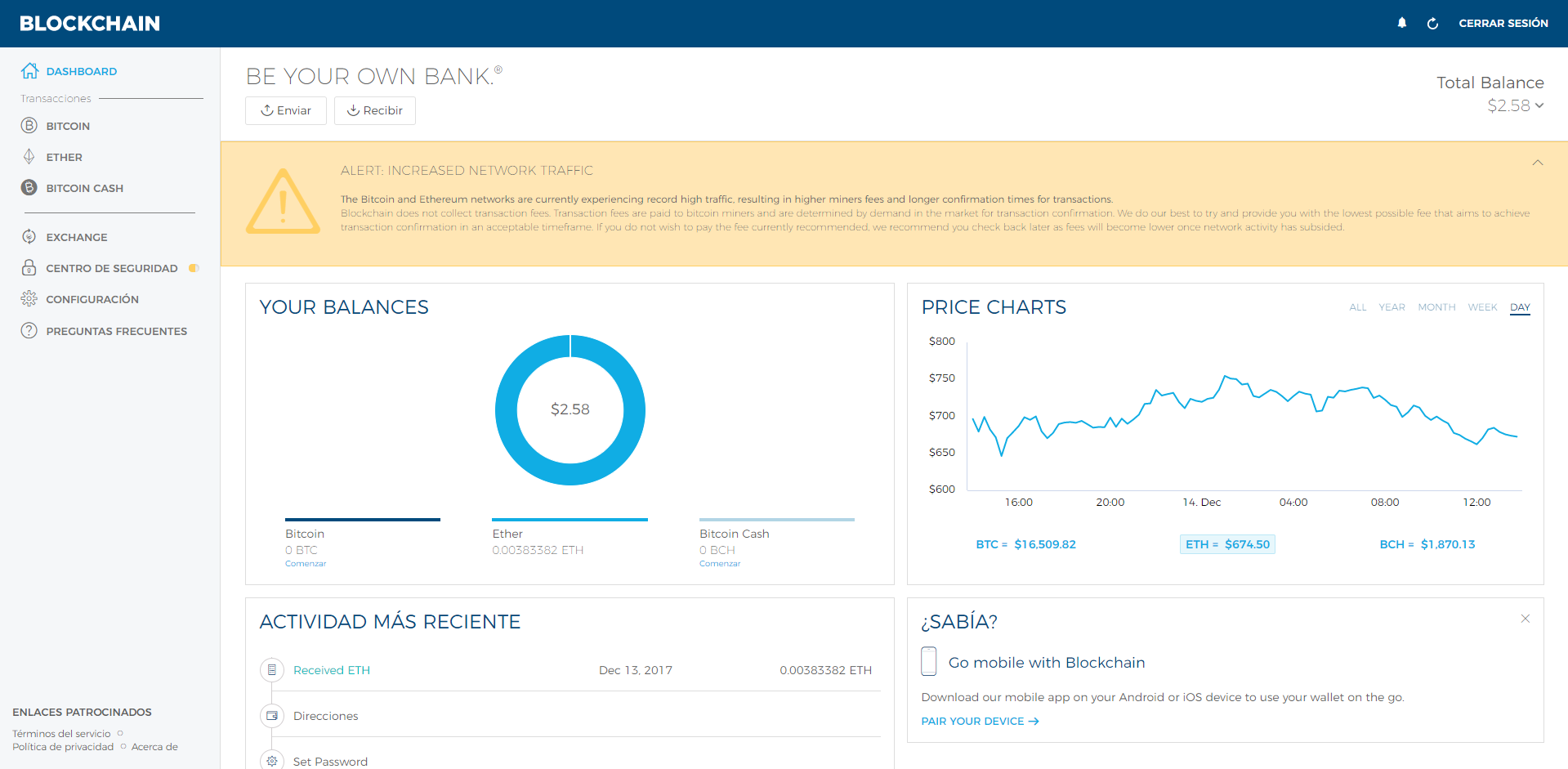Open the Ether transactions page
The image size is (1568, 769).
tap(65, 157)
